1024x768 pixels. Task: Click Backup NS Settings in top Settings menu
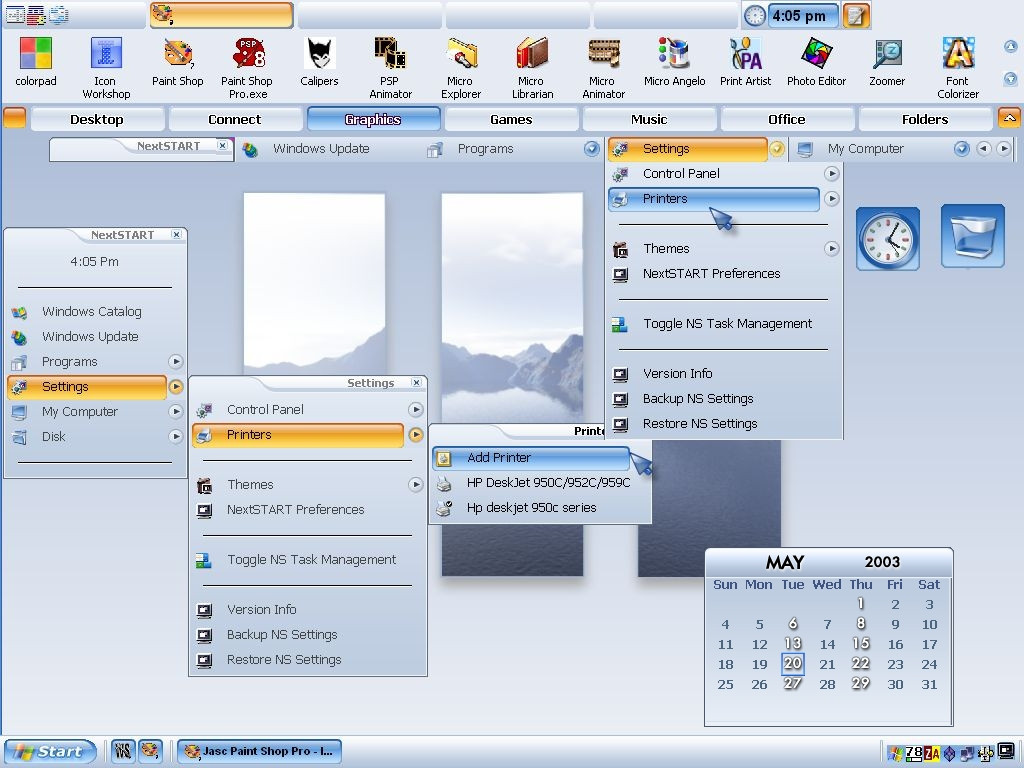tap(697, 398)
